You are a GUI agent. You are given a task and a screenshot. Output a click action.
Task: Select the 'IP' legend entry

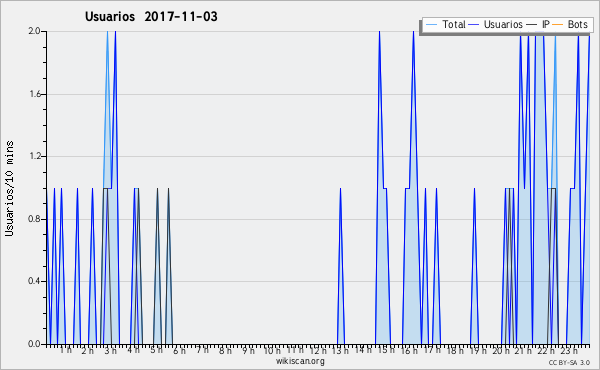(546, 24)
